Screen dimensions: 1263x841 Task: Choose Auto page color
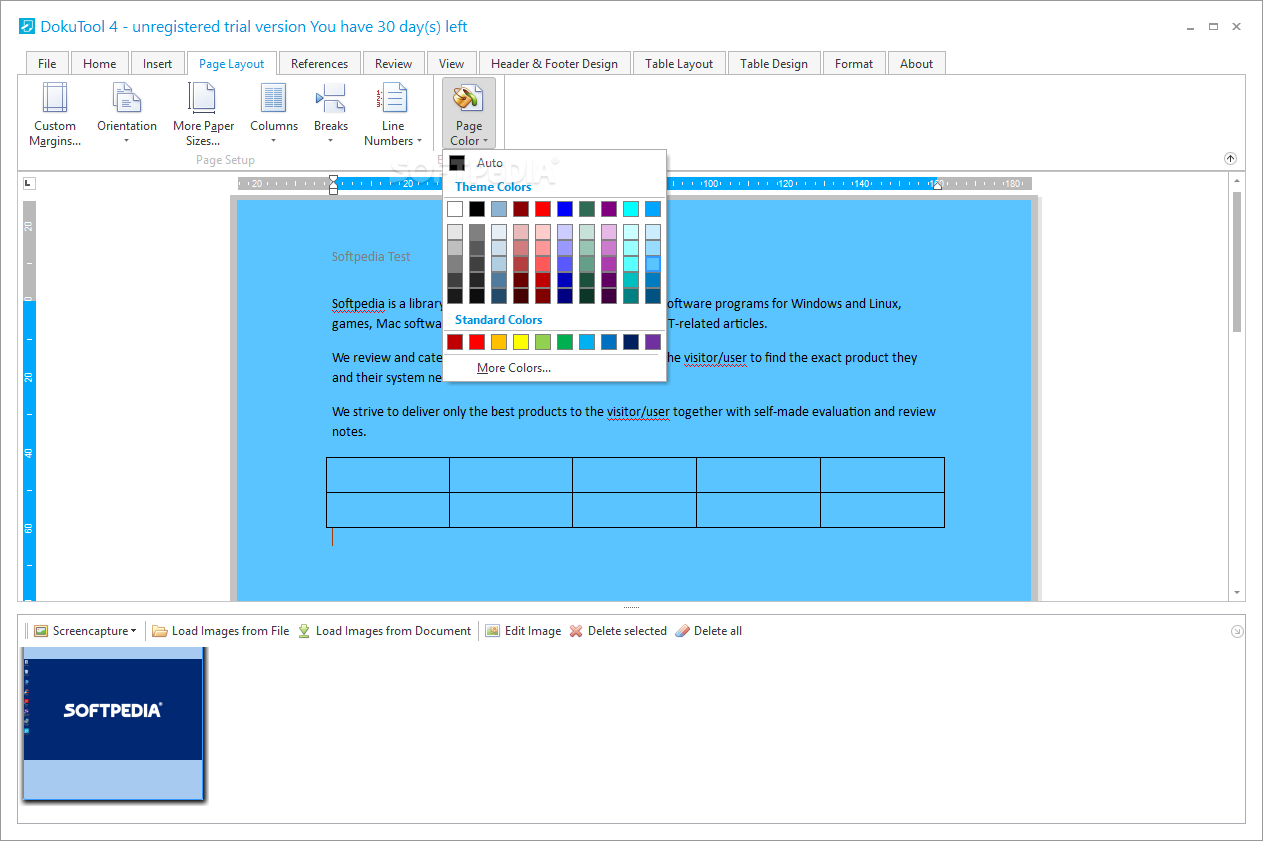click(554, 163)
